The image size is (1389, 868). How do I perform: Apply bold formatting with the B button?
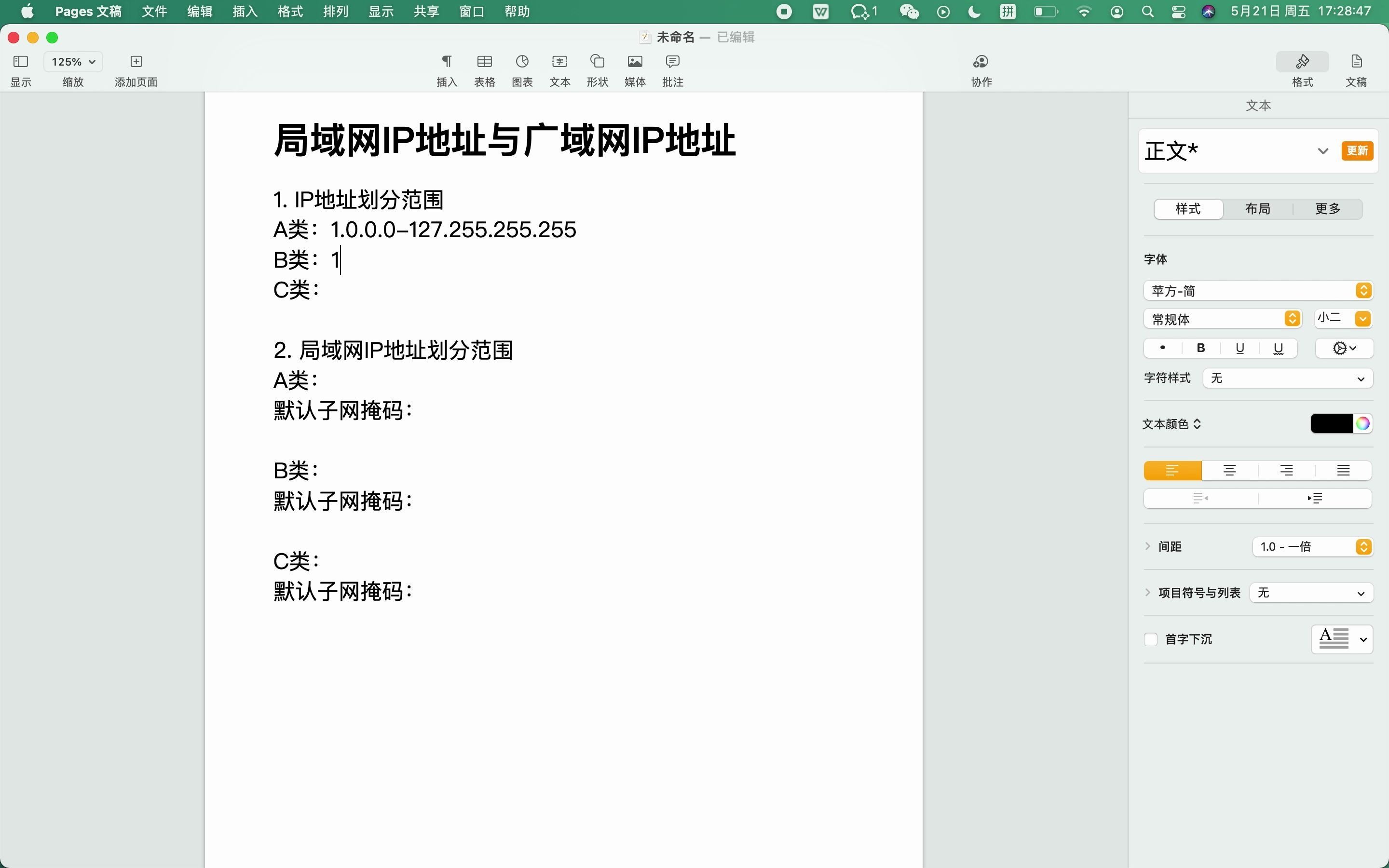pyautogui.click(x=1200, y=348)
